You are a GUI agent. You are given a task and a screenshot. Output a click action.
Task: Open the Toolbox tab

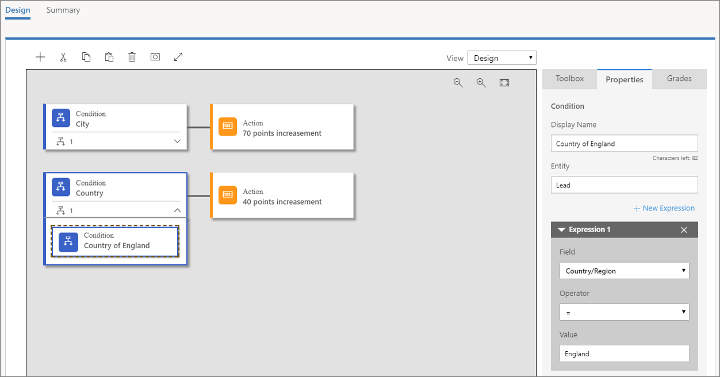click(x=569, y=79)
